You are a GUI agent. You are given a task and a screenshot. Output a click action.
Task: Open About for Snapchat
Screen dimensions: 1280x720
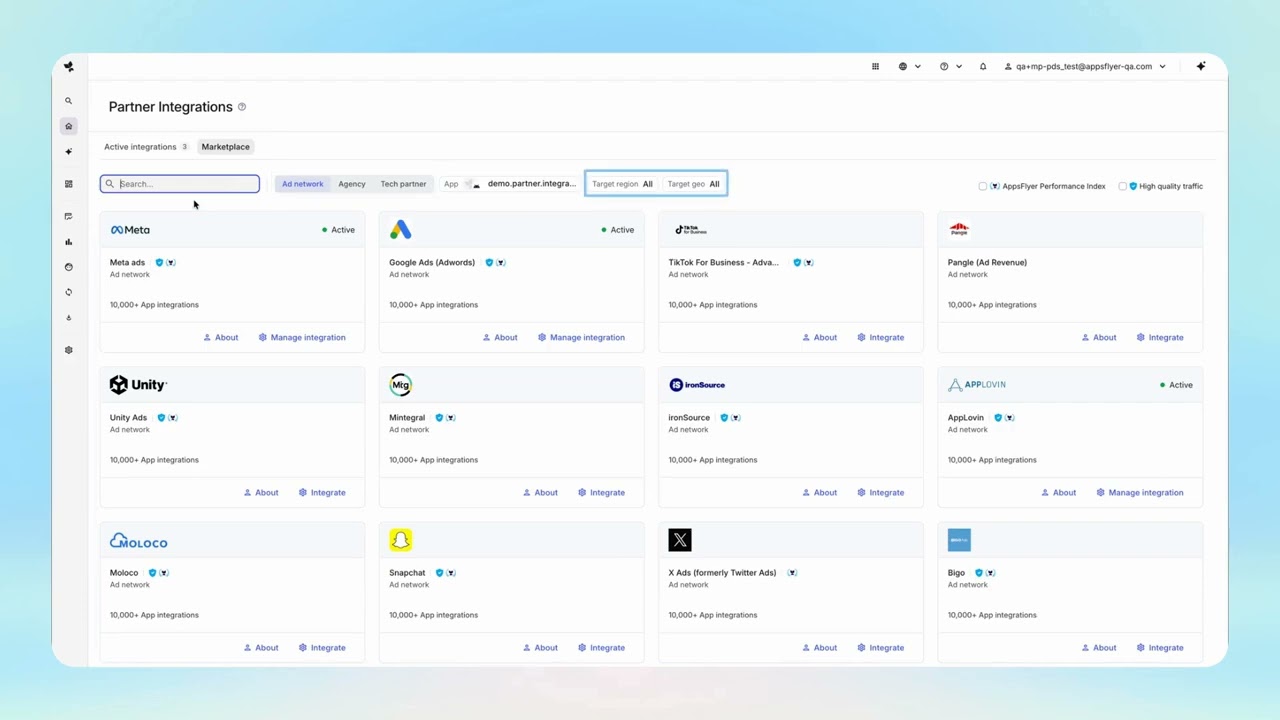[540, 648]
